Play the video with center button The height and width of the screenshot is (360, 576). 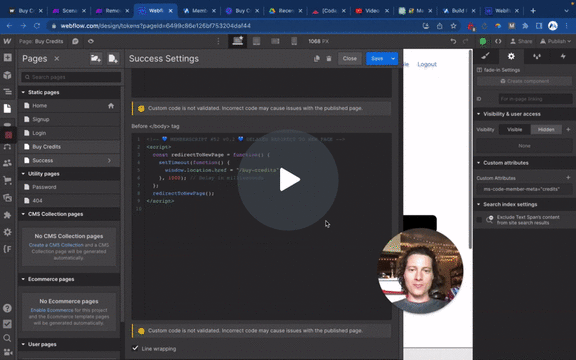288,180
